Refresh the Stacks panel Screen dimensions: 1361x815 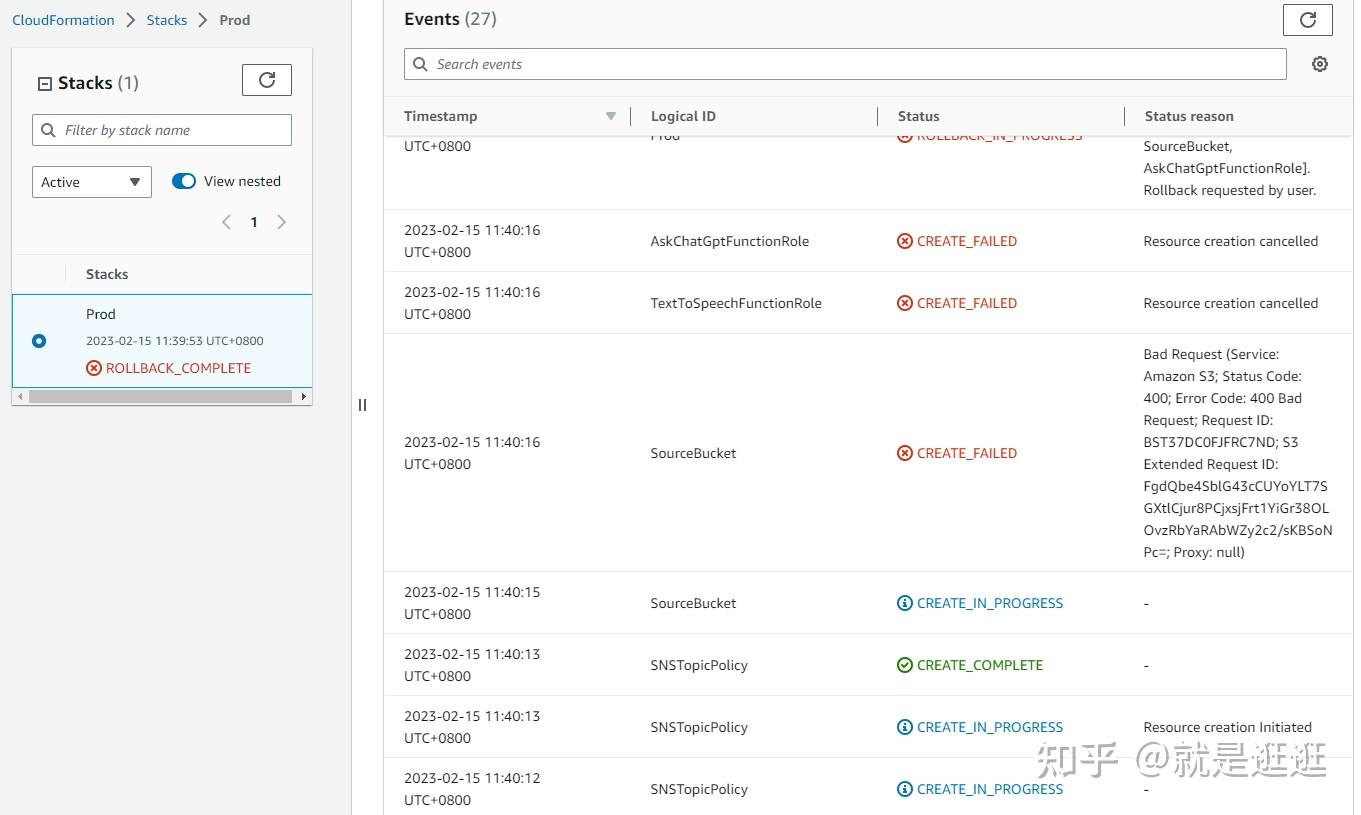click(266, 80)
